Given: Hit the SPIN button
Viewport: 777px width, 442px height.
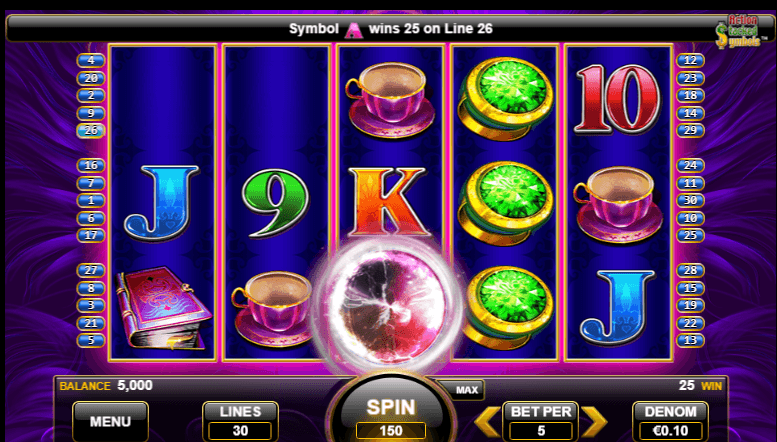Looking at the screenshot, I should (390, 412).
